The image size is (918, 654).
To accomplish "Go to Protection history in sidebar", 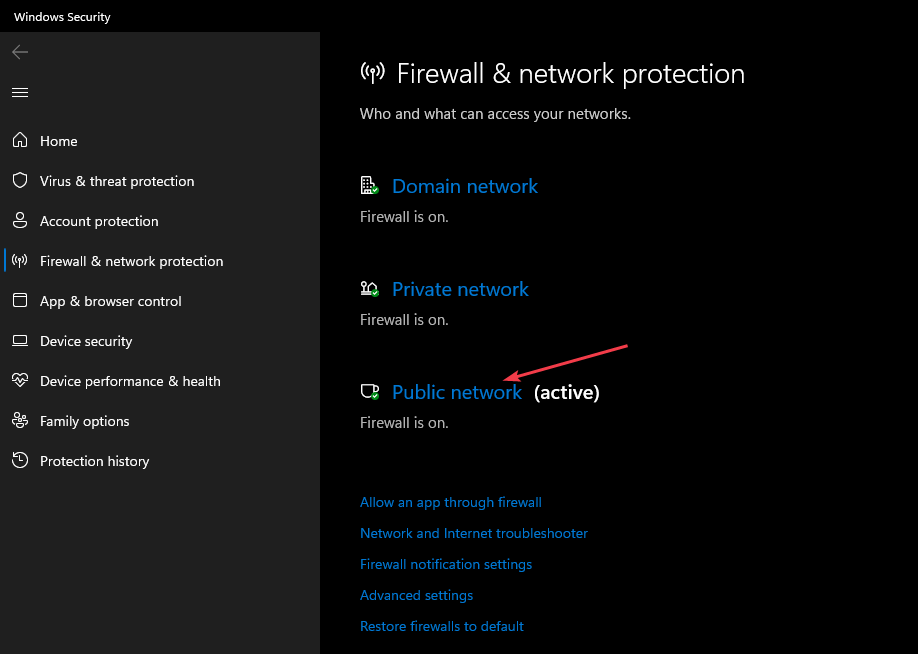I will point(94,461).
